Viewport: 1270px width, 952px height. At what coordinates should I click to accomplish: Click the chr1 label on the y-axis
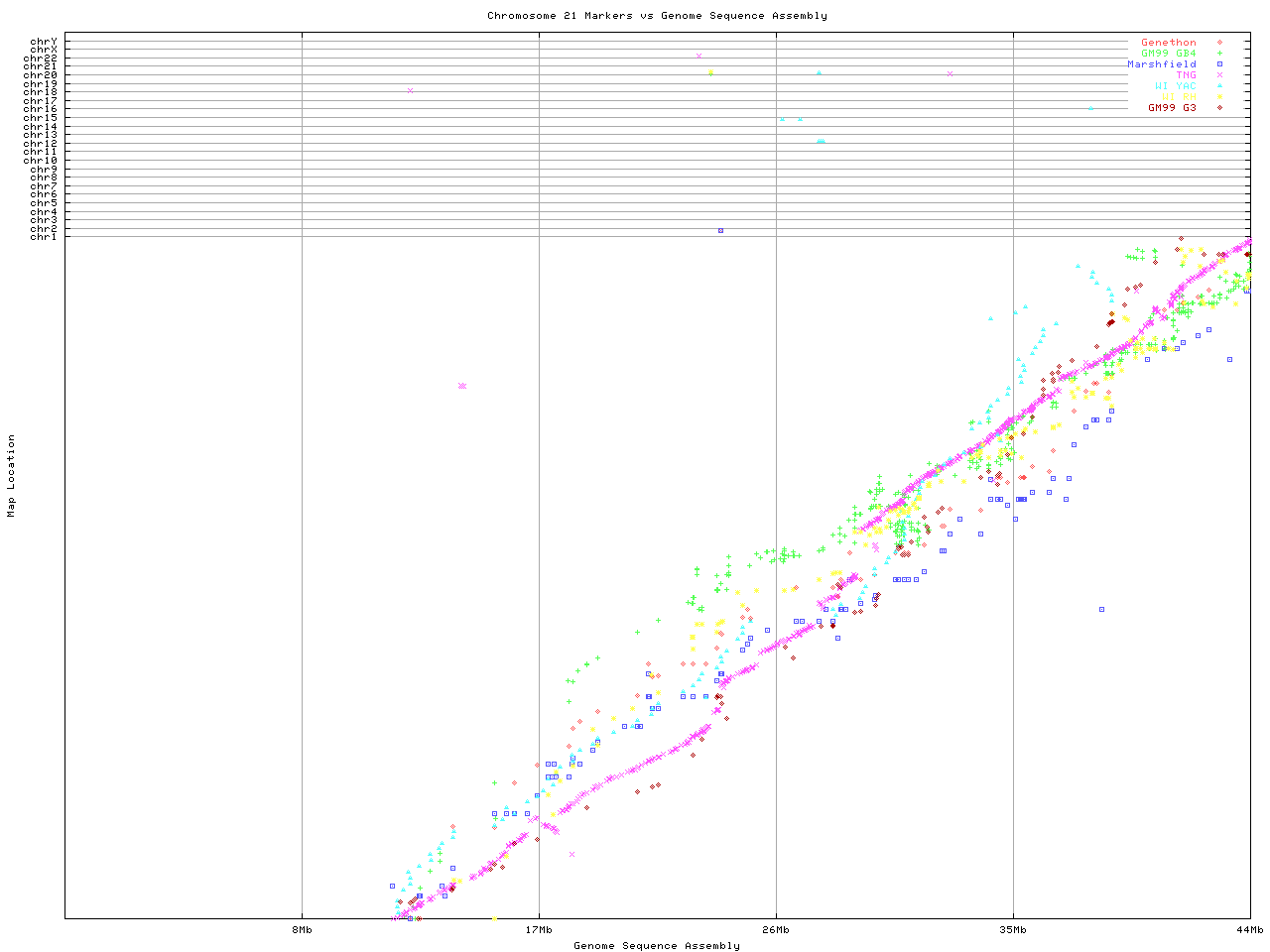point(44,237)
